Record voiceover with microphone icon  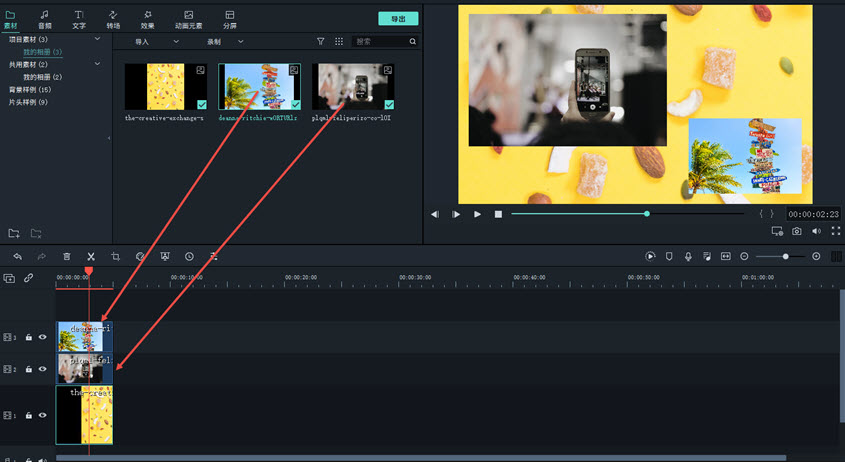pos(688,257)
